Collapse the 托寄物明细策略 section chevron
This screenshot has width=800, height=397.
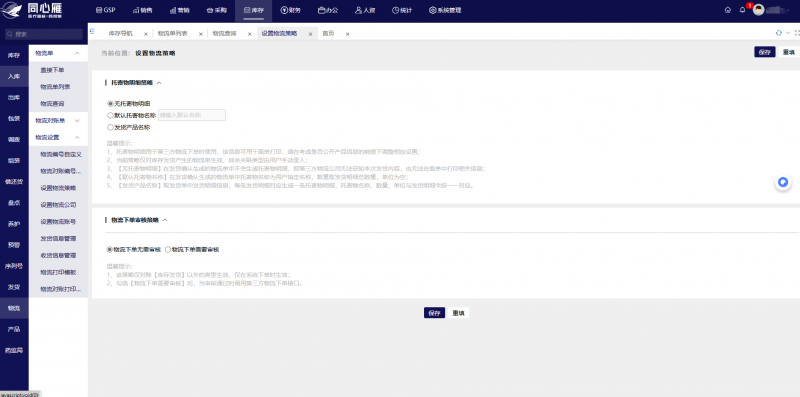pos(159,83)
